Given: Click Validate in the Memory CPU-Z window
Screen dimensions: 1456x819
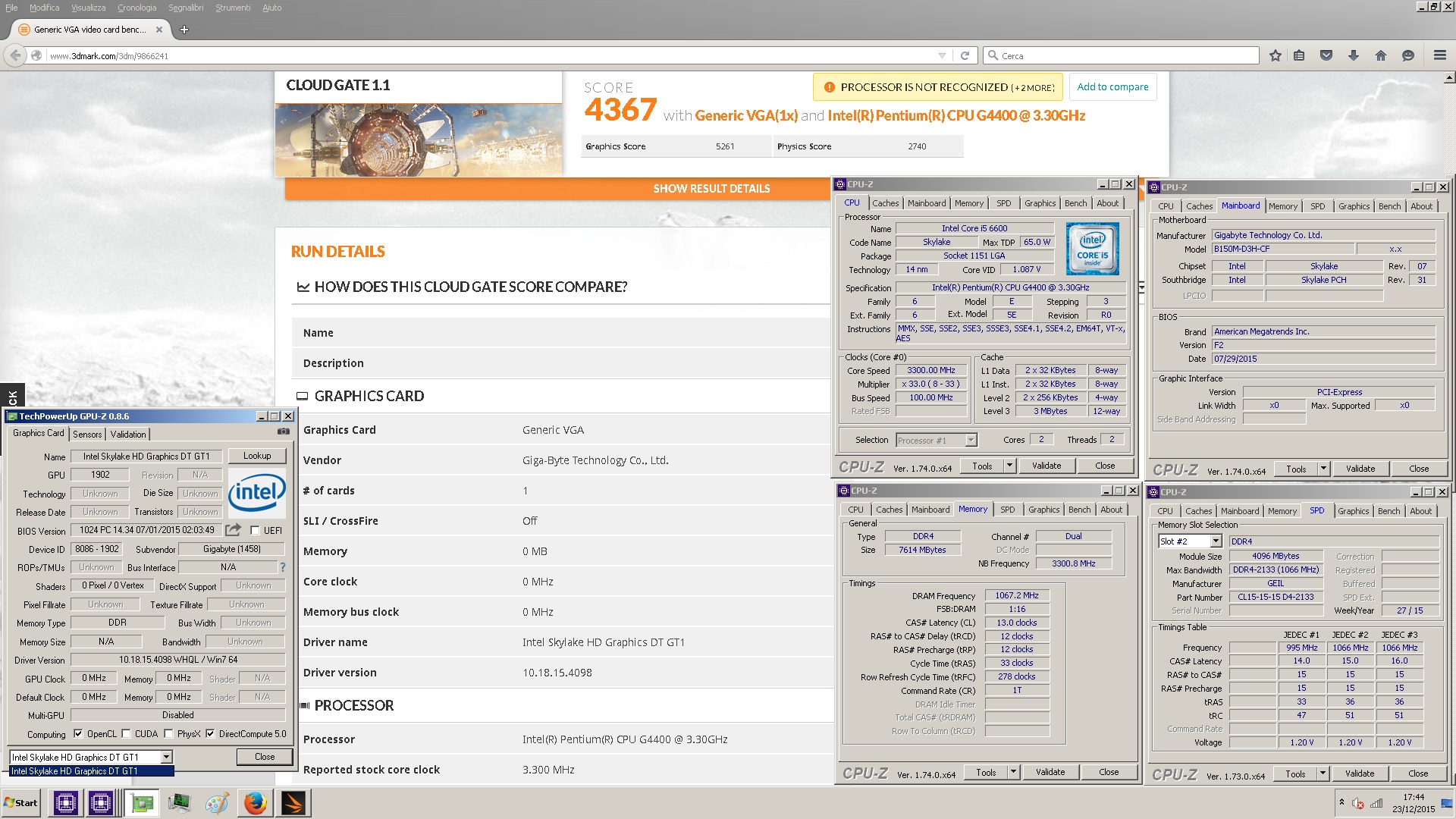Looking at the screenshot, I should tap(1050, 772).
